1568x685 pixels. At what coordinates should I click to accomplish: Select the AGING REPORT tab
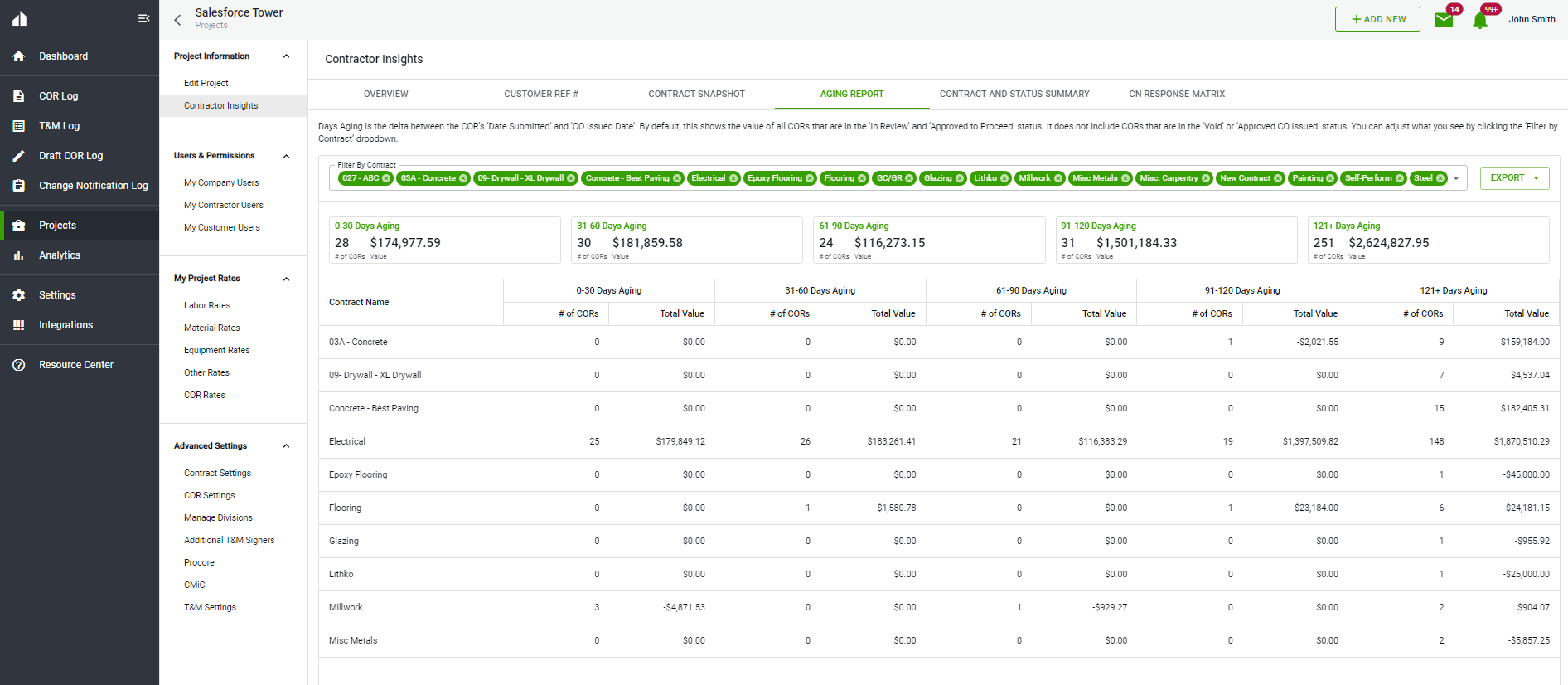tap(852, 95)
